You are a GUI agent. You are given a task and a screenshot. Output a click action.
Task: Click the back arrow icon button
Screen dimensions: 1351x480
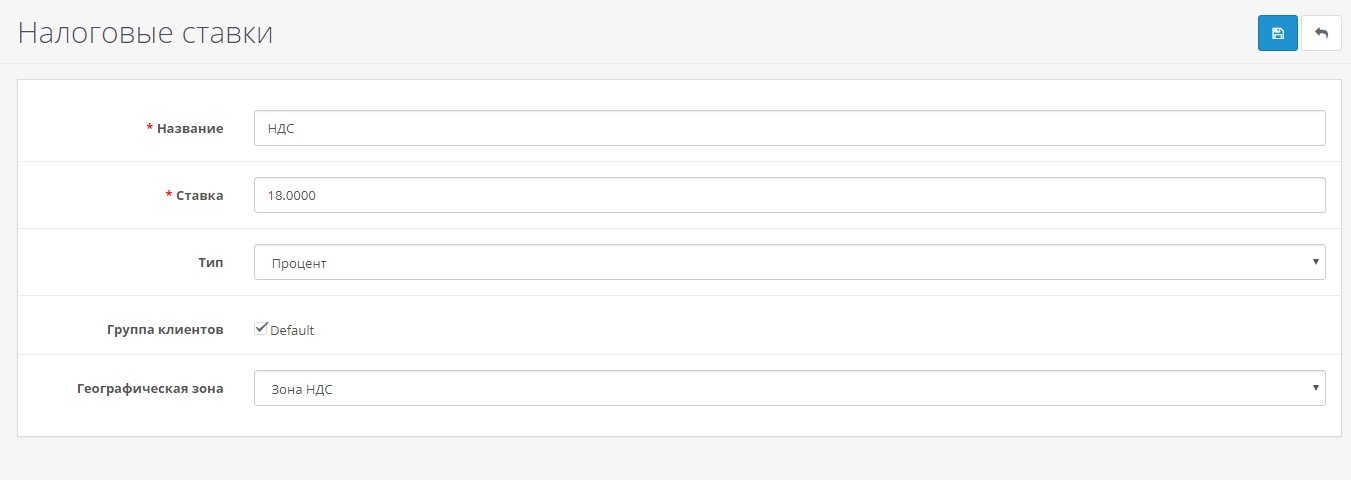1321,33
